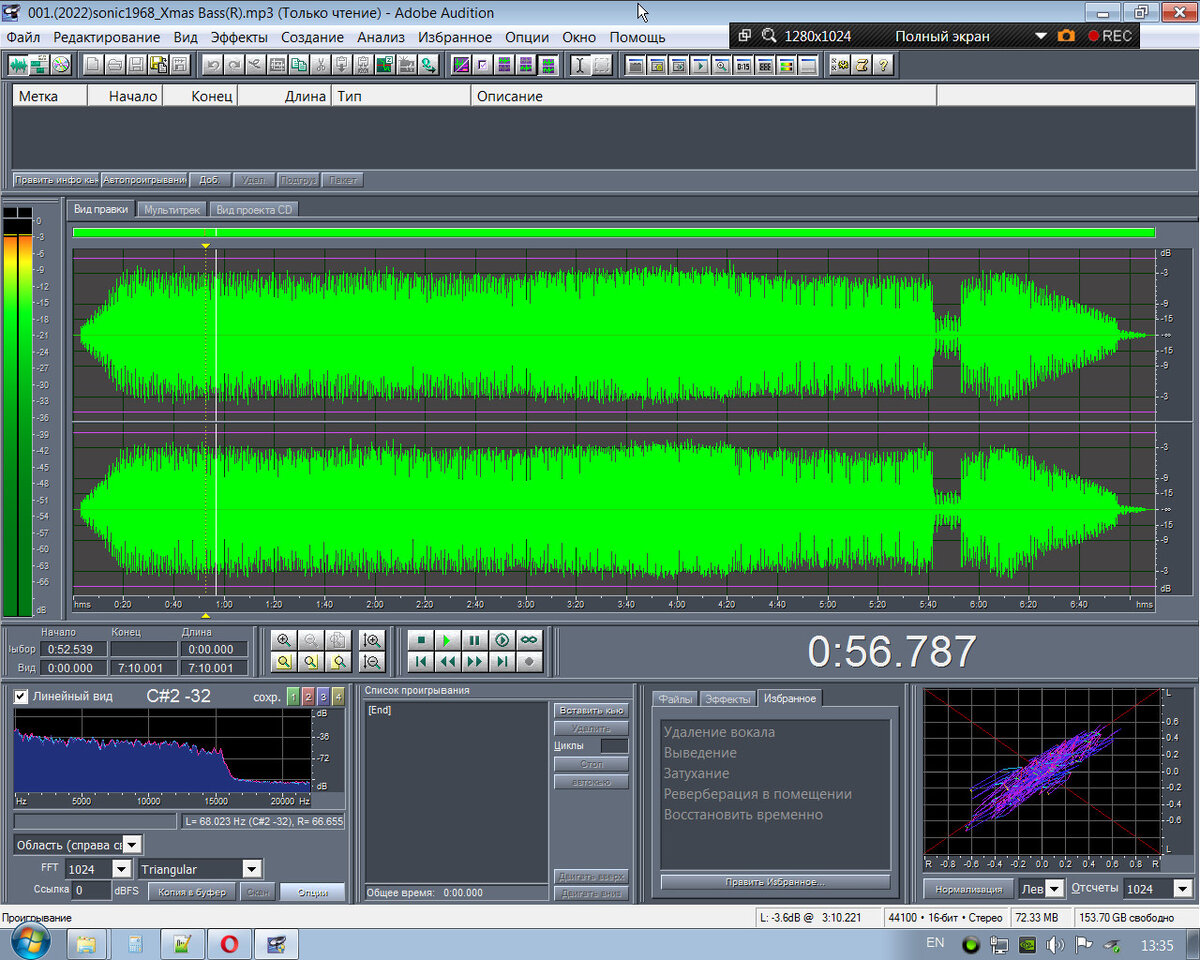1200x960 pixels.
Task: Open the Эффекты menu
Action: (239, 37)
